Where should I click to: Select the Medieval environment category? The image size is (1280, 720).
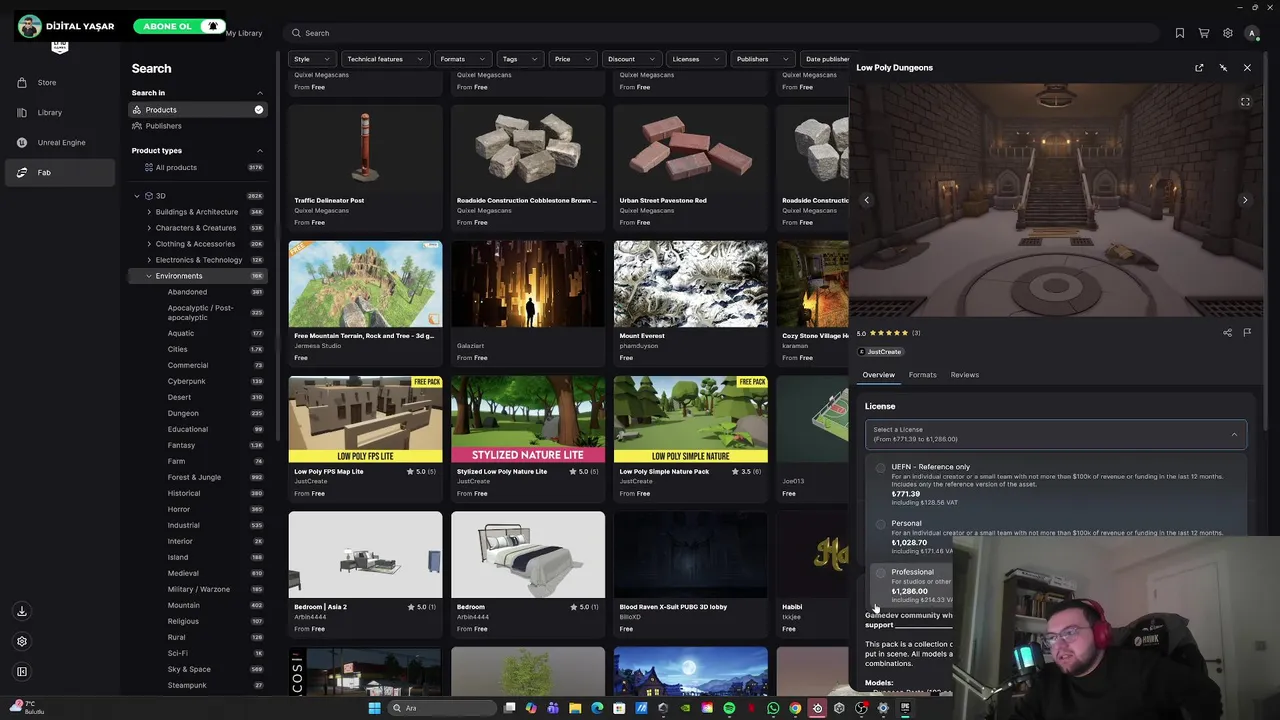tap(183, 573)
